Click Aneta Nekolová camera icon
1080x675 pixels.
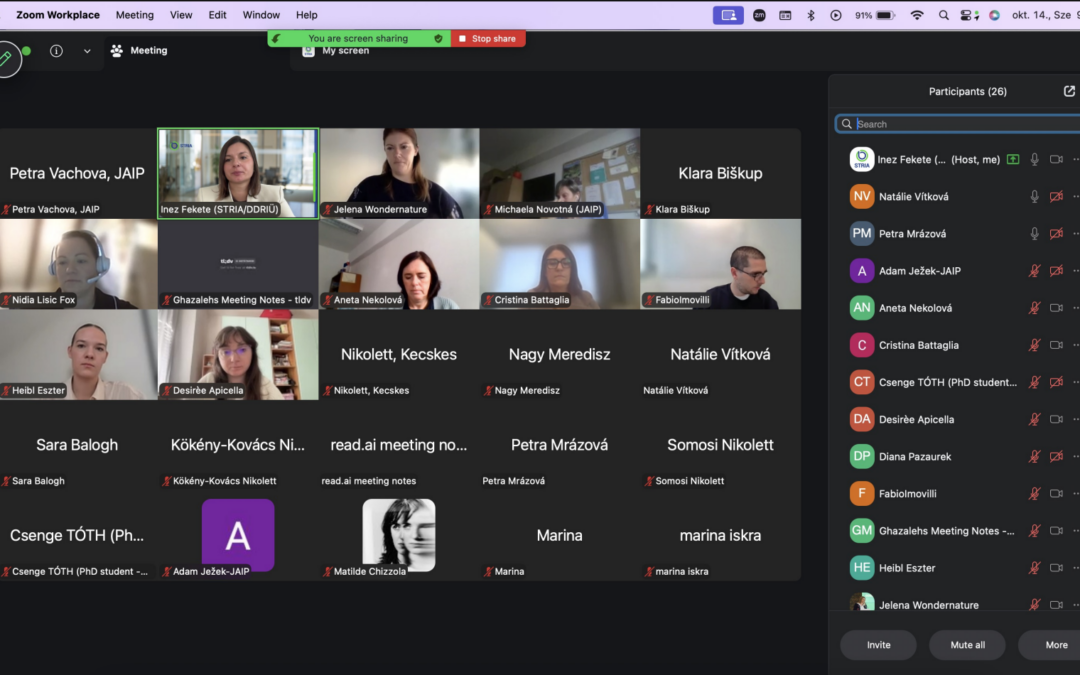[1056, 308]
